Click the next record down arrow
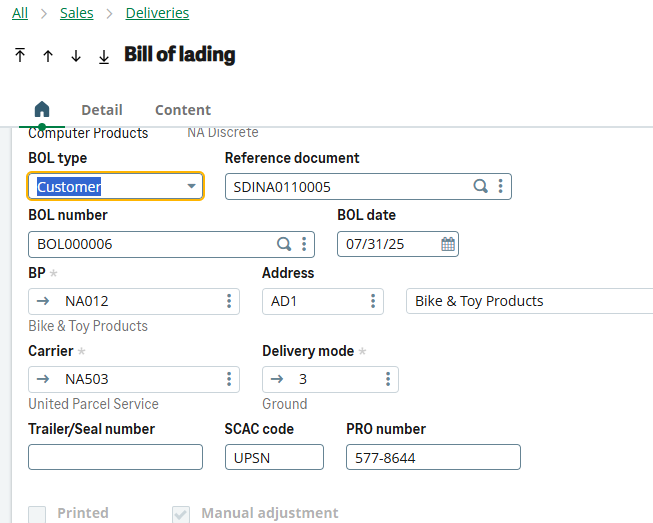Image resolution: width=653 pixels, height=523 pixels. click(76, 56)
